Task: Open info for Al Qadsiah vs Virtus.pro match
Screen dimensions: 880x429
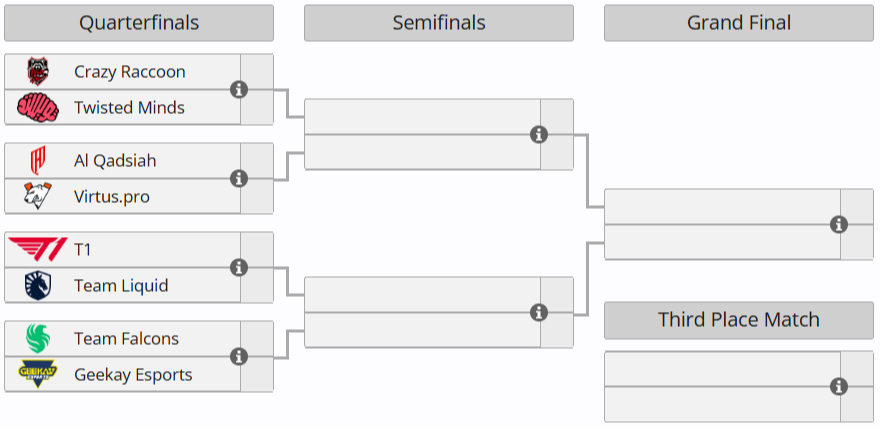Action: [x=239, y=179]
